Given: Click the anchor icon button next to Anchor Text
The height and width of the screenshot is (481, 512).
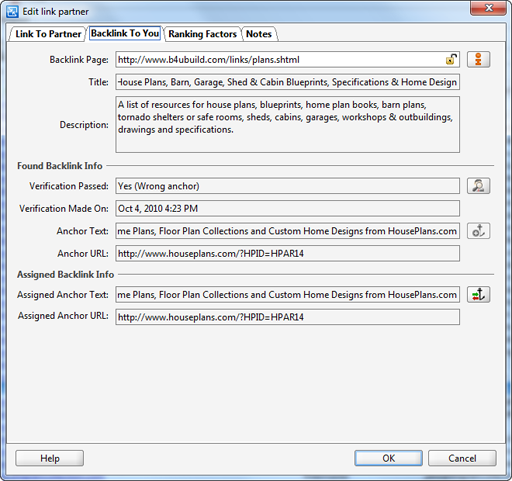Looking at the screenshot, I should tap(478, 231).
